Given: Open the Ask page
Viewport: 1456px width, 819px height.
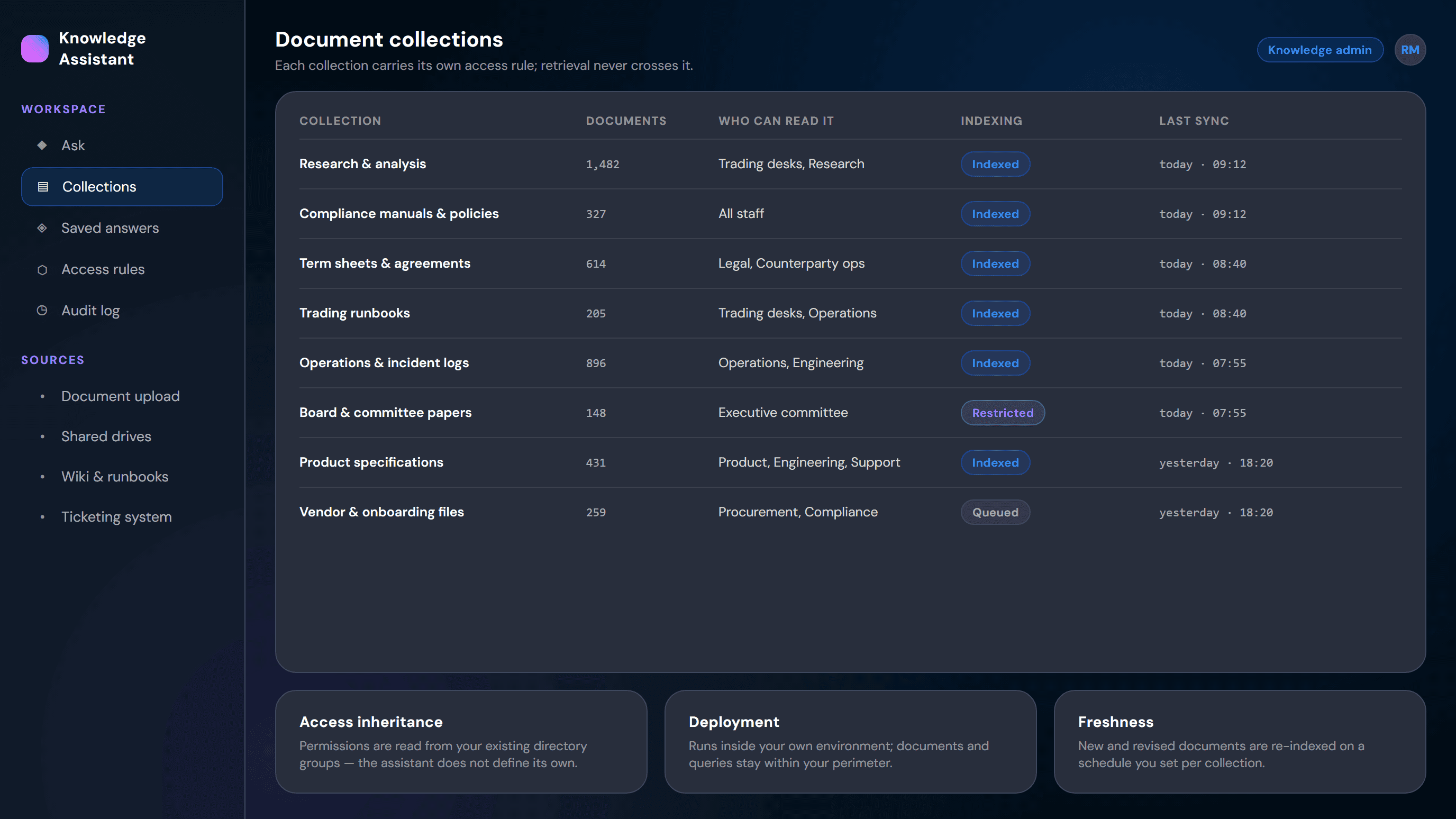Looking at the screenshot, I should (122, 145).
